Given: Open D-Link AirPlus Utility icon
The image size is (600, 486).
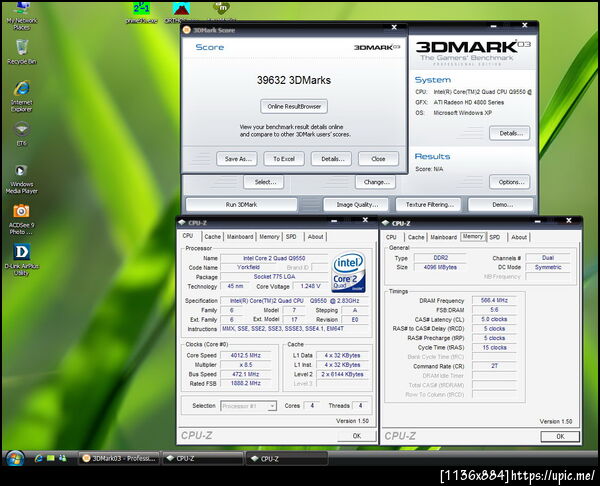Looking at the screenshot, I should [x=22, y=260].
